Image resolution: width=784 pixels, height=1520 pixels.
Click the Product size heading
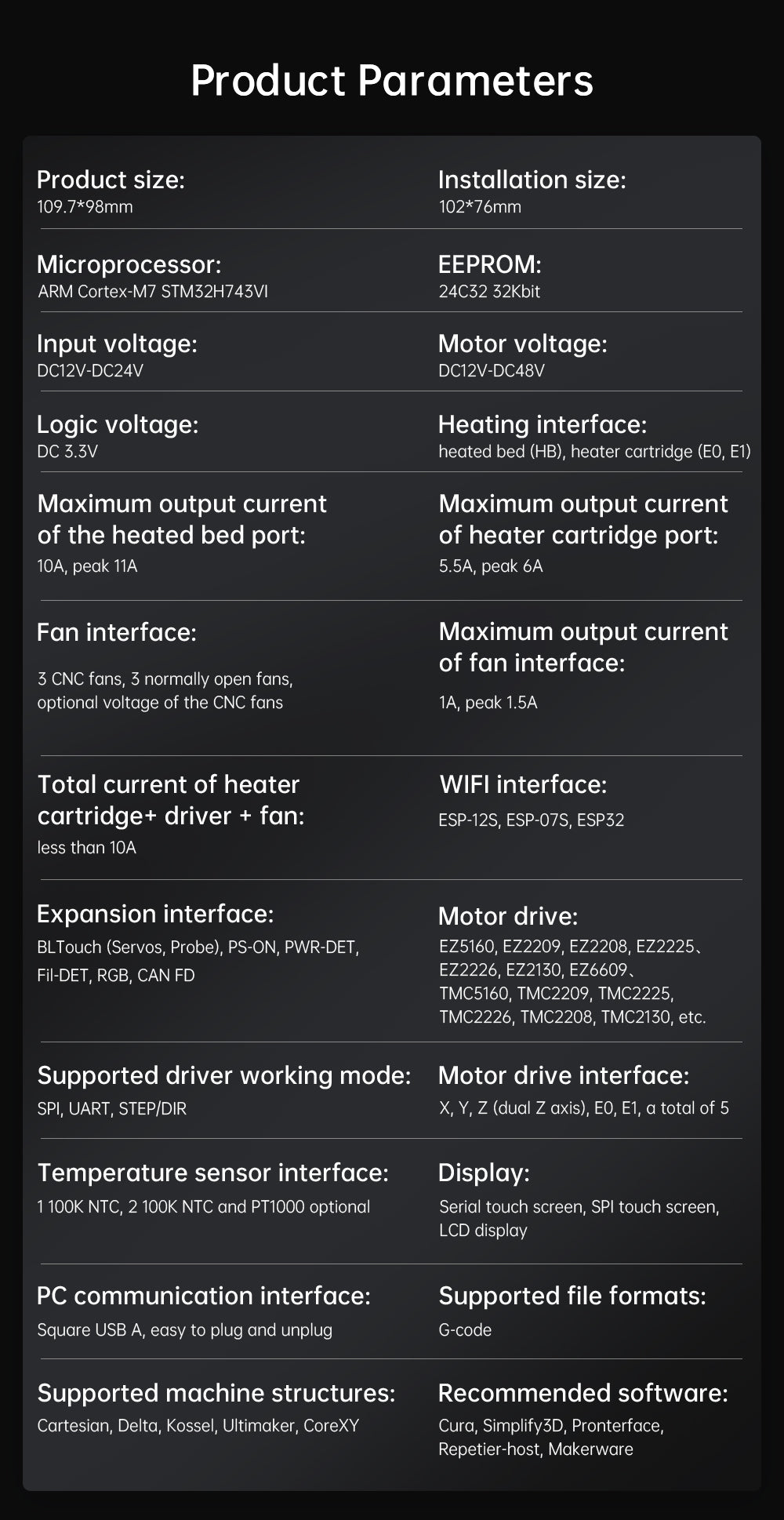(x=111, y=180)
